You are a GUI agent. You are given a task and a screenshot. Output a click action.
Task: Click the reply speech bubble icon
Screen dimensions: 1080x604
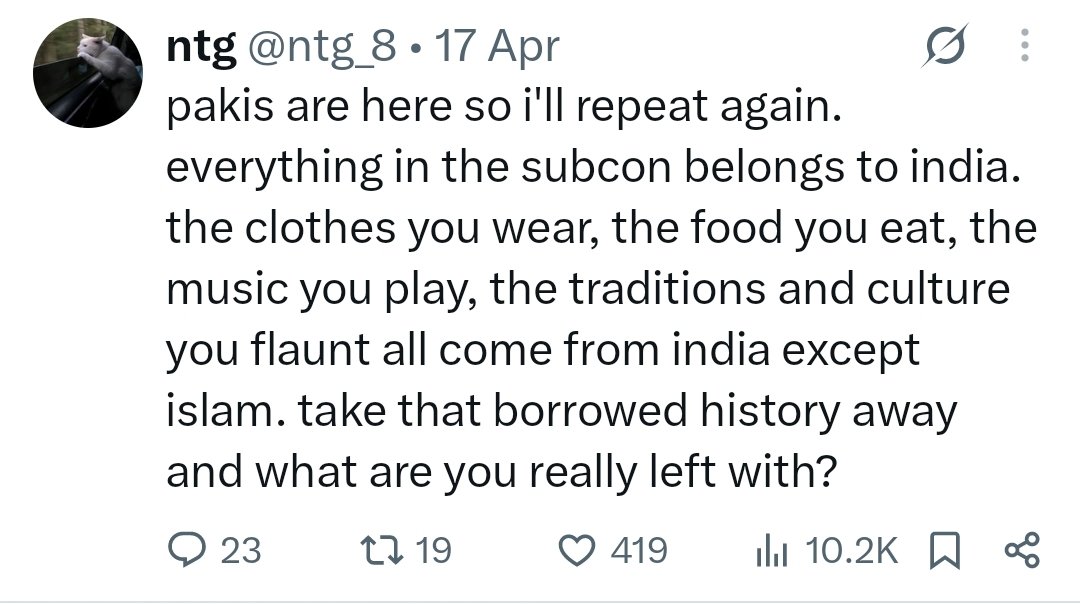pyautogui.click(x=186, y=551)
